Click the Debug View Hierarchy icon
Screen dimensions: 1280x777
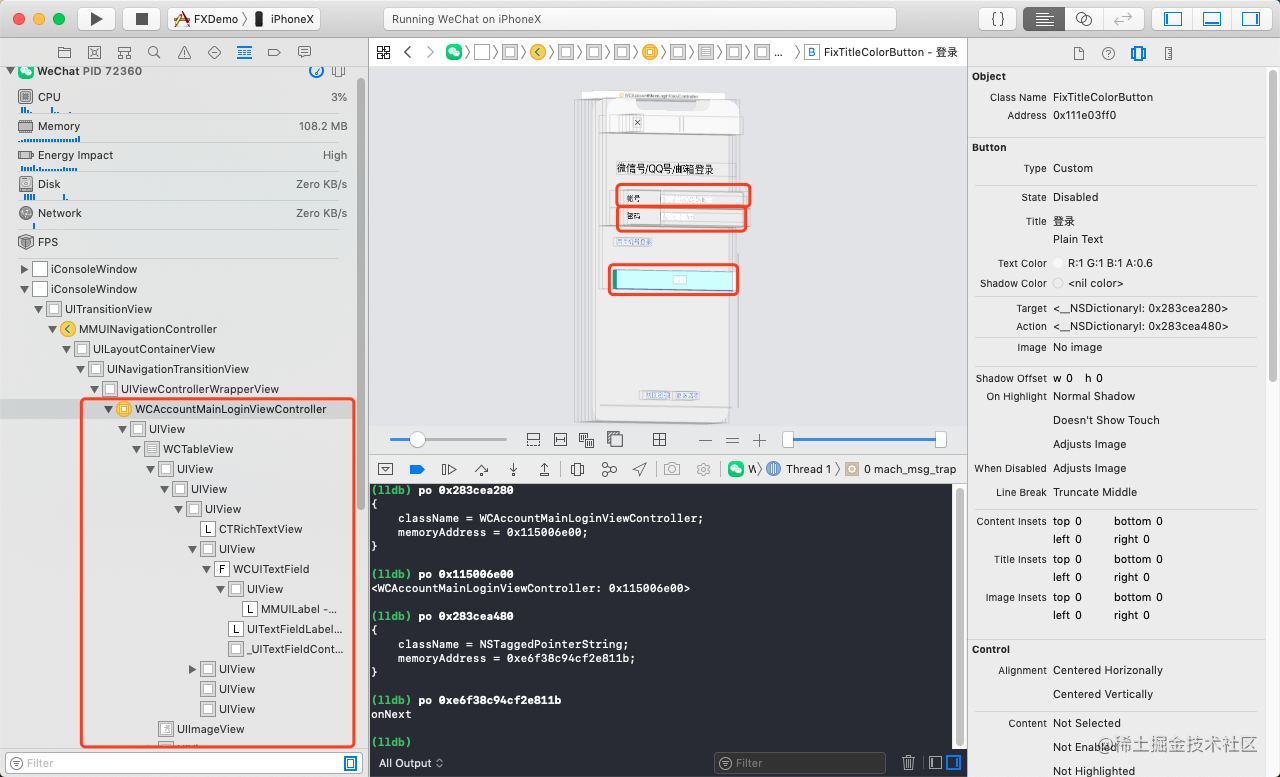(x=577, y=469)
